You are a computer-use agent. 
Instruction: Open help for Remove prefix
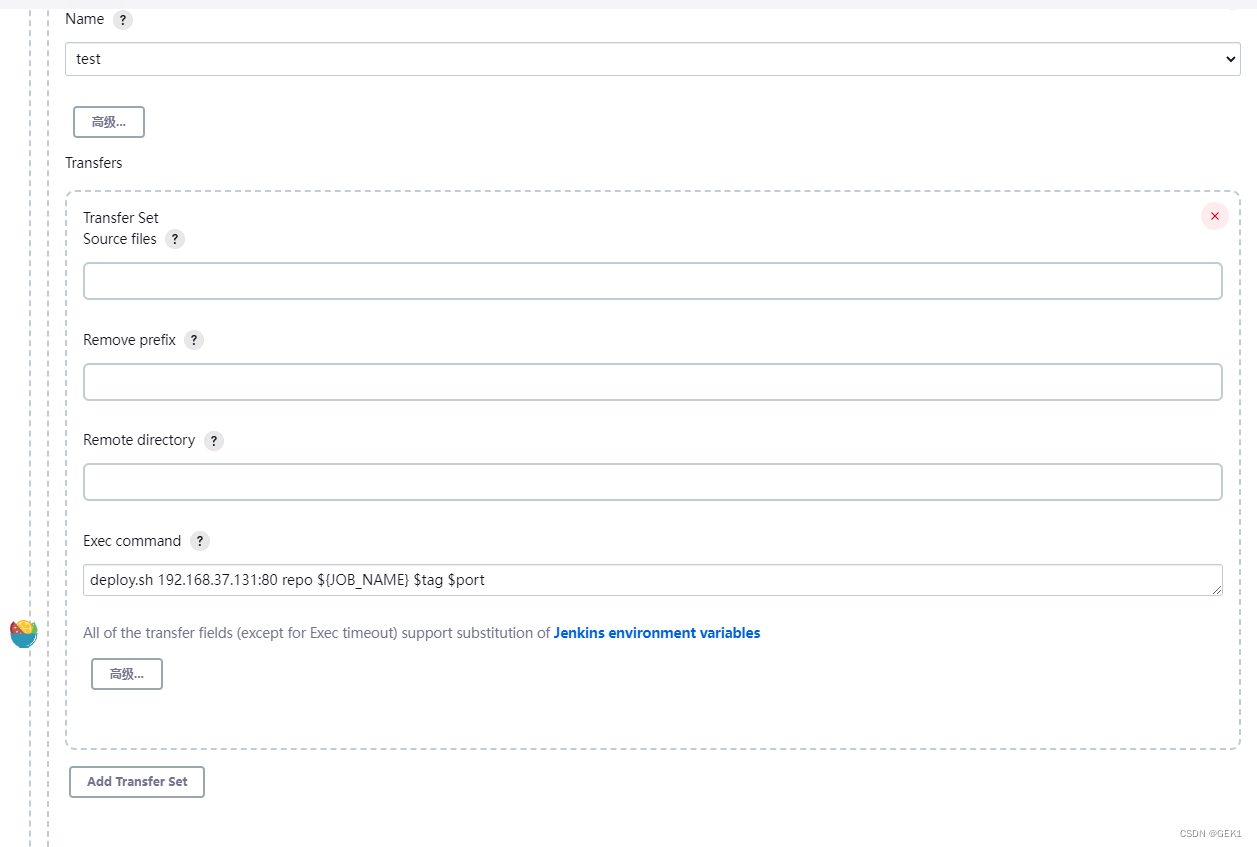194,340
